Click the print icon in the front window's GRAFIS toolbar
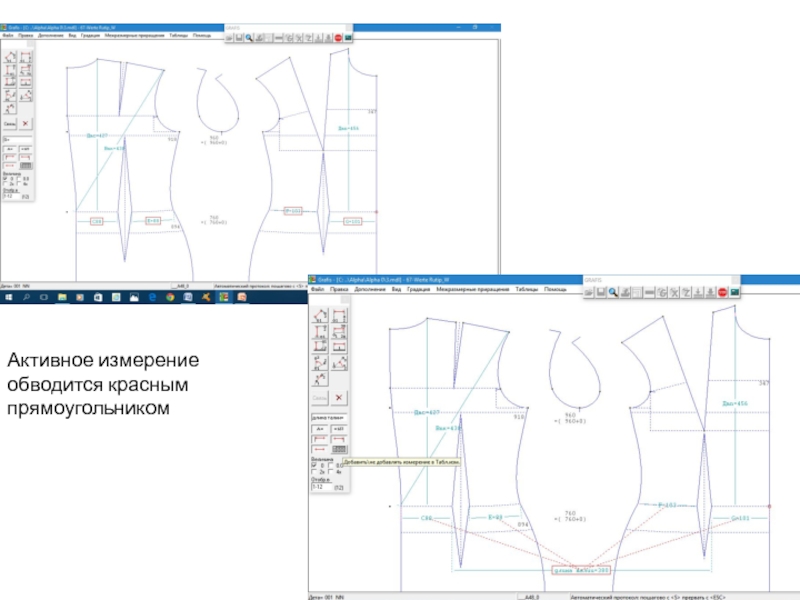 [x=626, y=292]
